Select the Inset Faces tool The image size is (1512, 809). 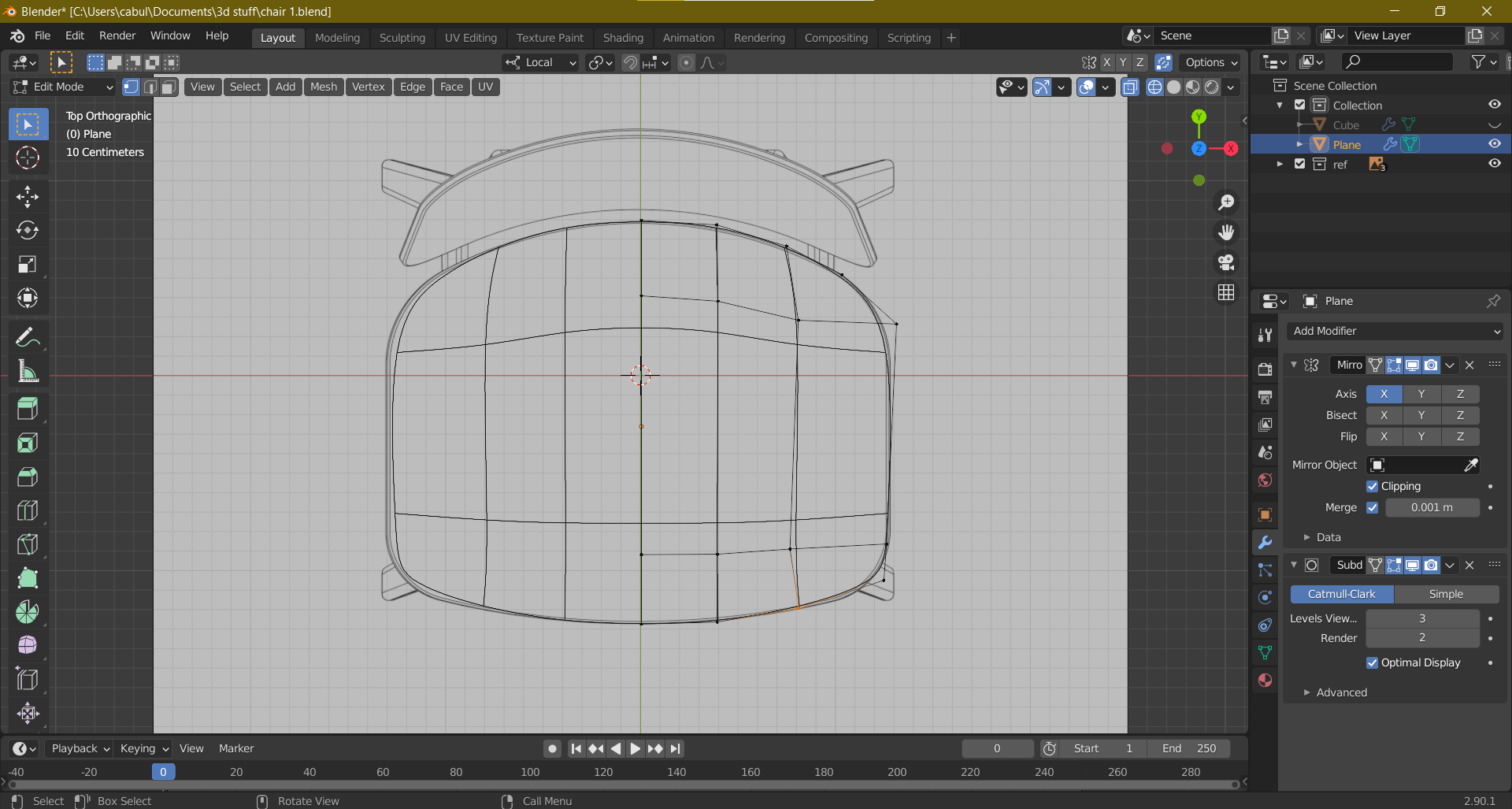pyautogui.click(x=28, y=443)
